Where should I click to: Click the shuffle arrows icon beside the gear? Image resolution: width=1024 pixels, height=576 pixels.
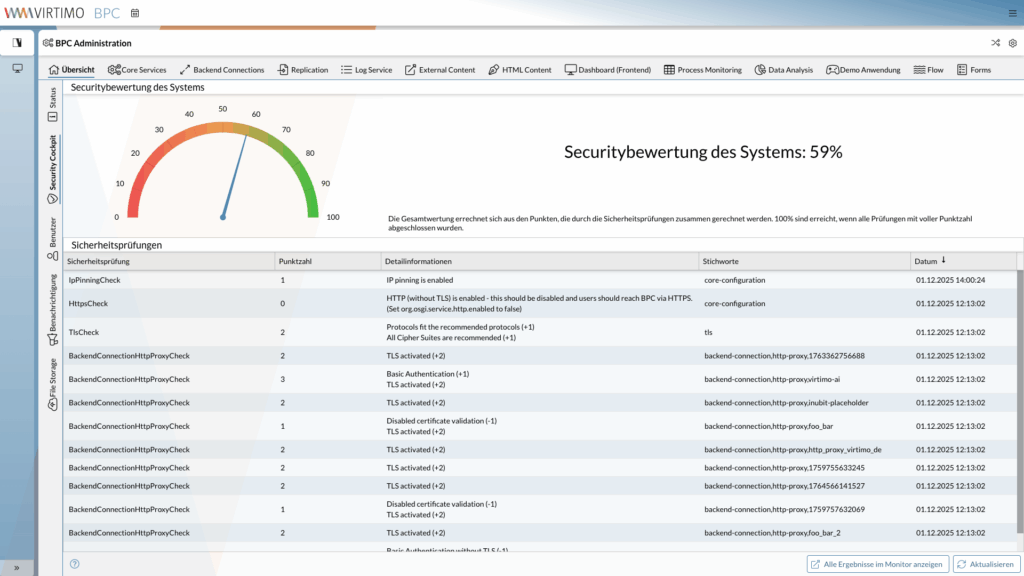[995, 43]
